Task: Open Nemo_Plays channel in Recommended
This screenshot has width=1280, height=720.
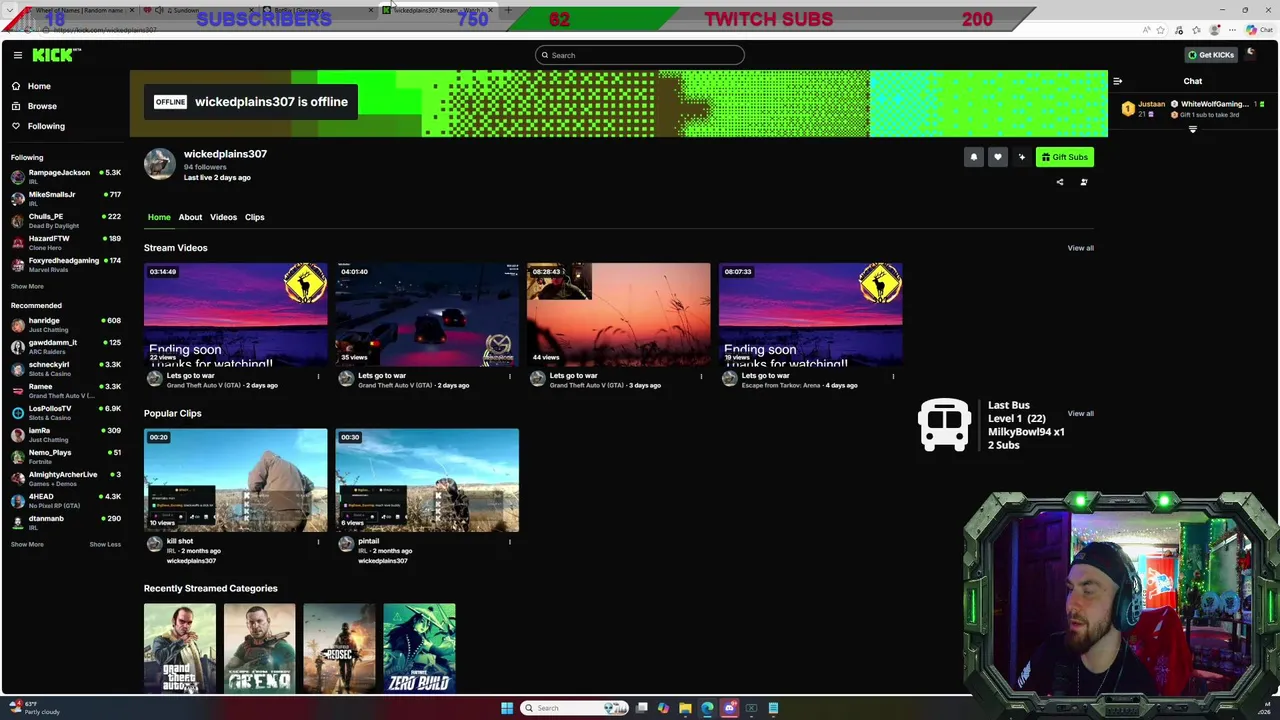Action: pos(66,456)
